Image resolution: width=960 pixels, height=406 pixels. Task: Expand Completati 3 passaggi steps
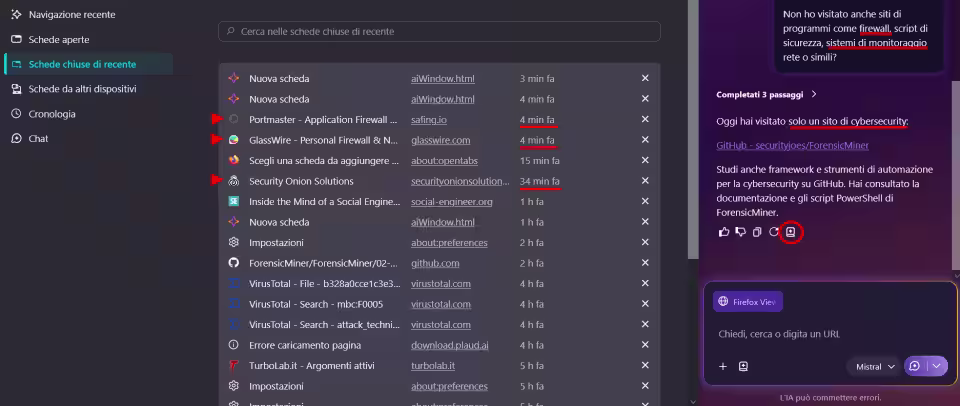point(767,94)
